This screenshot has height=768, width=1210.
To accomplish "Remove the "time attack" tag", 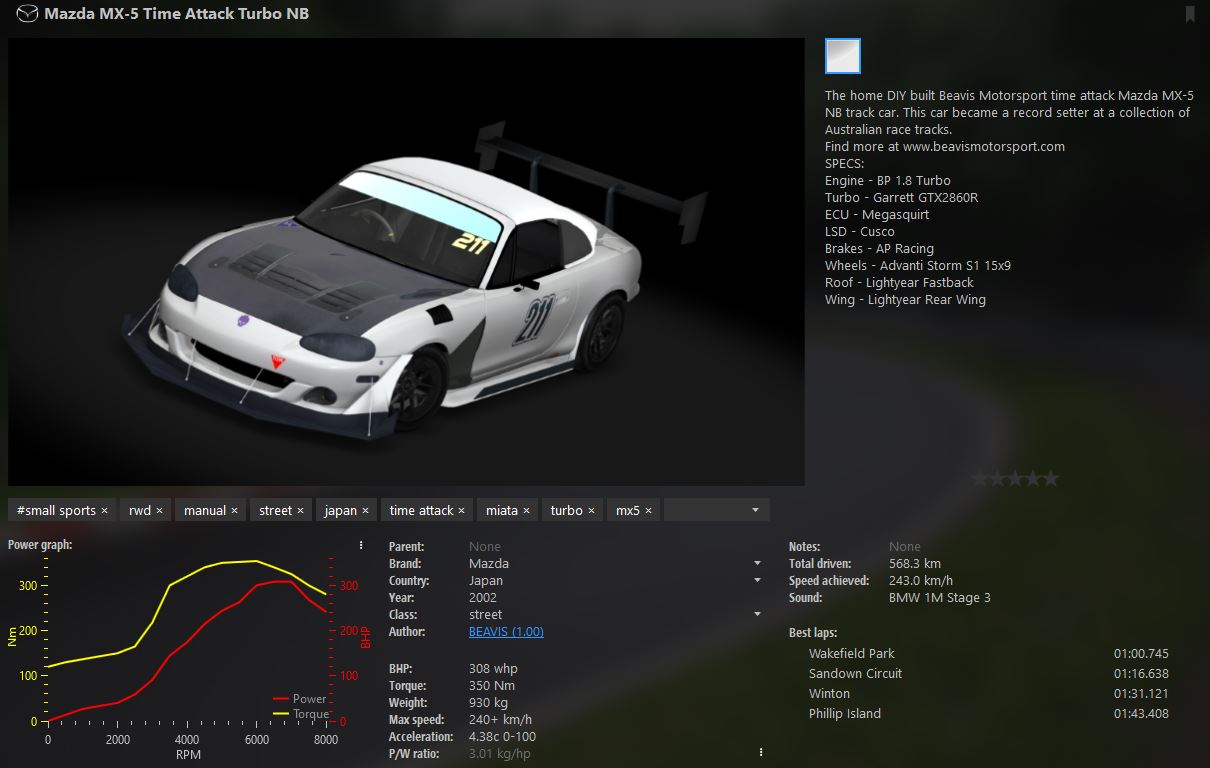I will tap(461, 509).
